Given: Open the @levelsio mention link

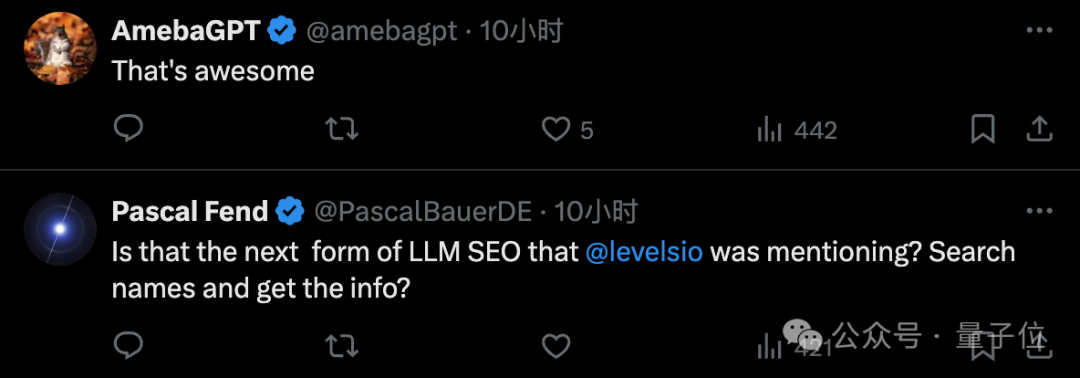Looking at the screenshot, I should 644,252.
